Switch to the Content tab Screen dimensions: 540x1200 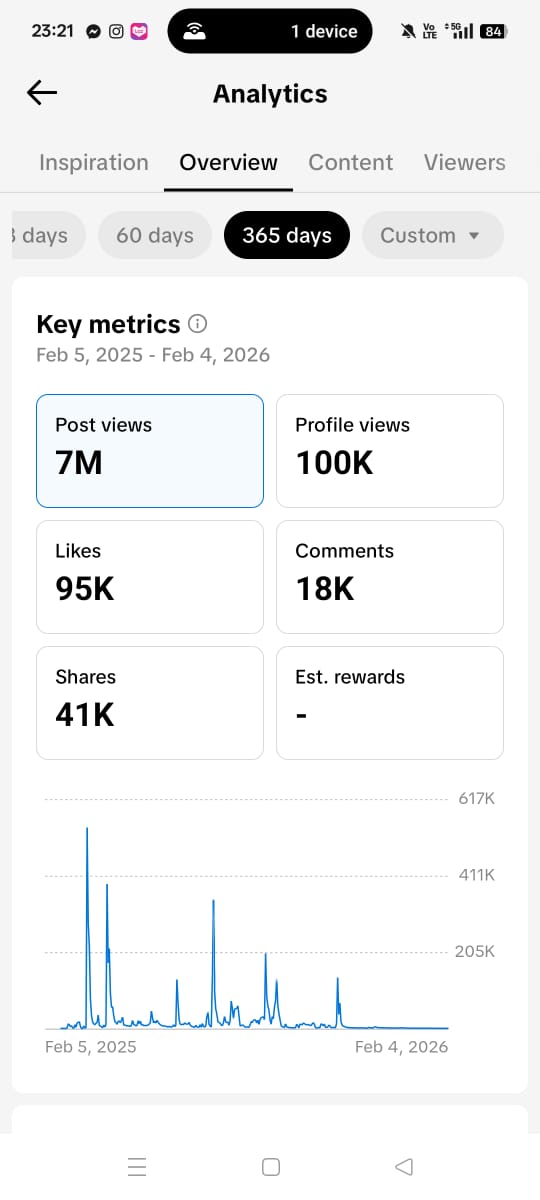(x=351, y=162)
